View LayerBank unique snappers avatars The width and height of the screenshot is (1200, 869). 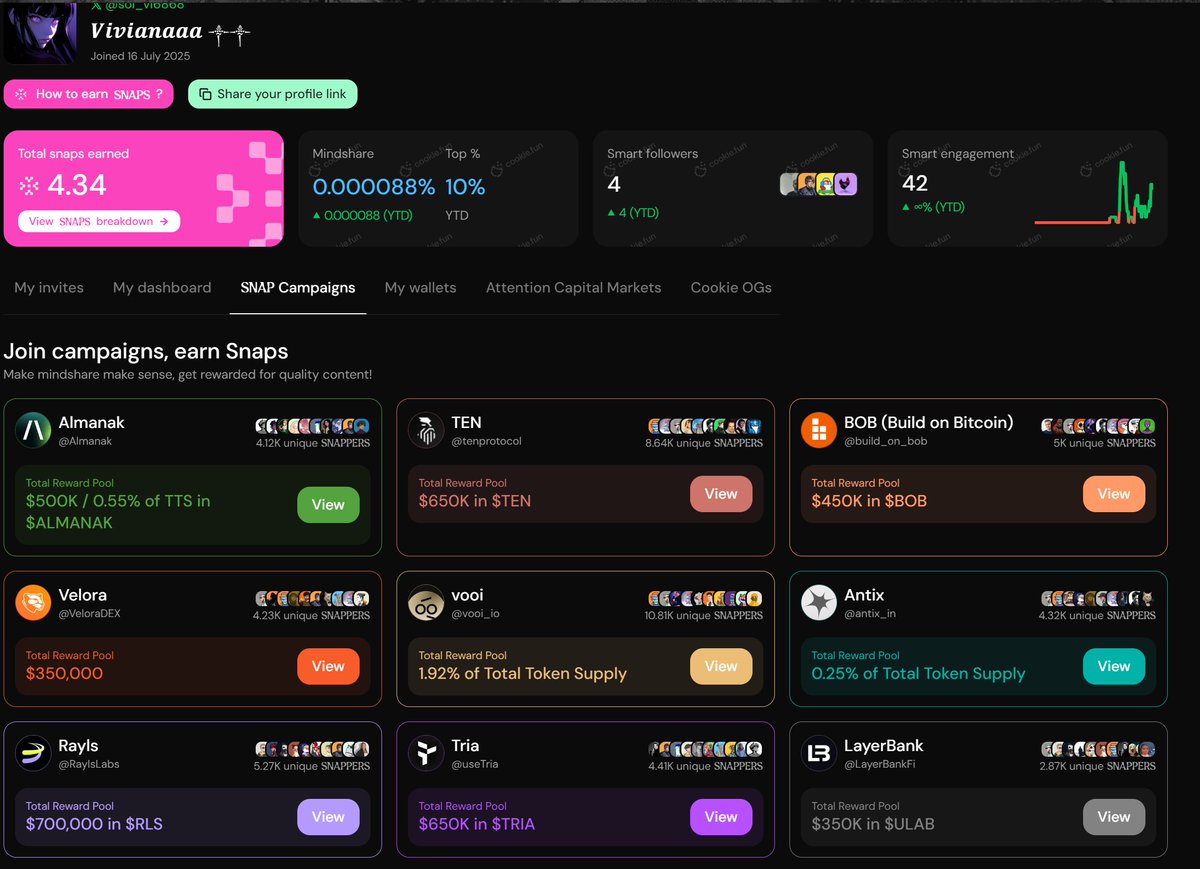(1098, 749)
